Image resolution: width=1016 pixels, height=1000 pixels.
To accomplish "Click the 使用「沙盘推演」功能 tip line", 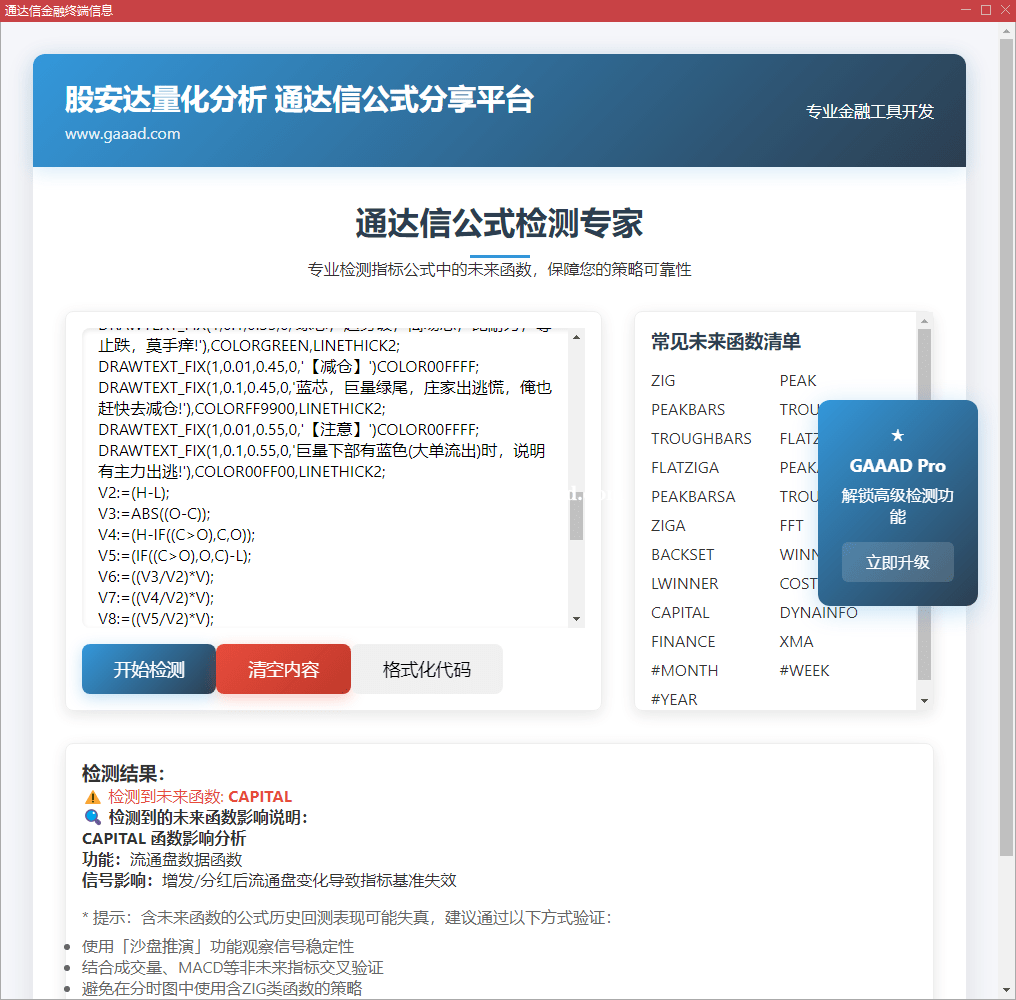I will click(x=218, y=946).
